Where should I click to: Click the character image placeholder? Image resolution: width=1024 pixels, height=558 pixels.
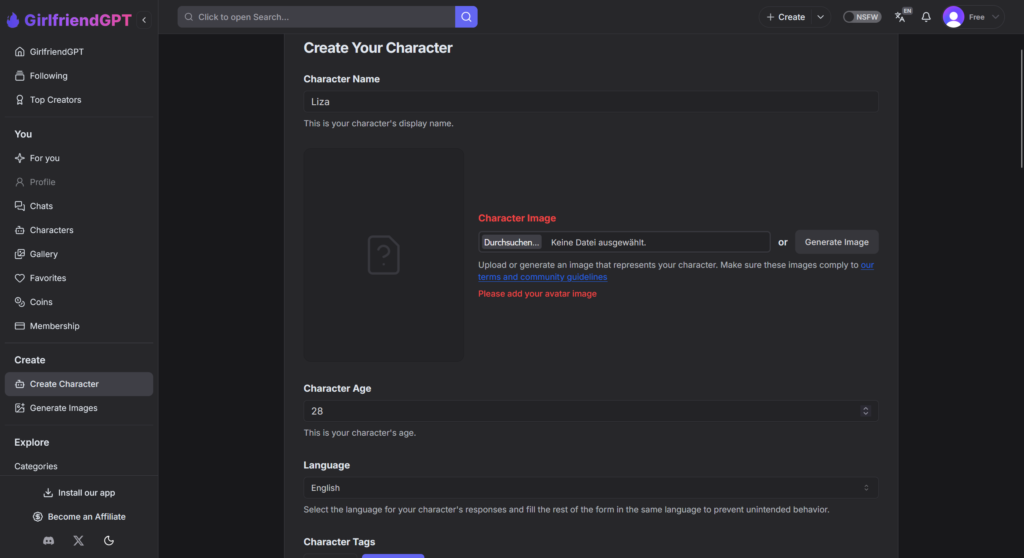pyautogui.click(x=383, y=255)
